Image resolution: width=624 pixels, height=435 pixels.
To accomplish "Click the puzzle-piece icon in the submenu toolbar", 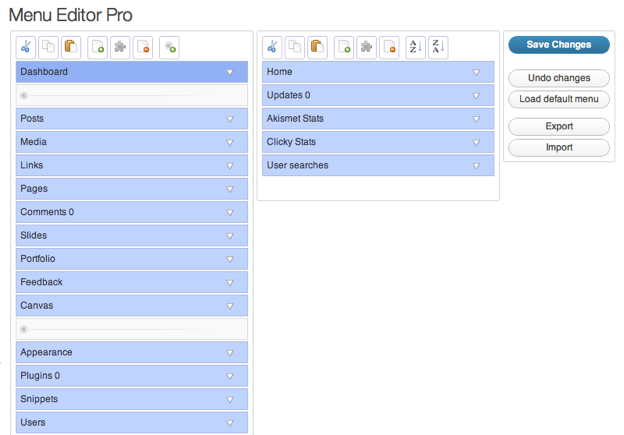I will [x=367, y=47].
